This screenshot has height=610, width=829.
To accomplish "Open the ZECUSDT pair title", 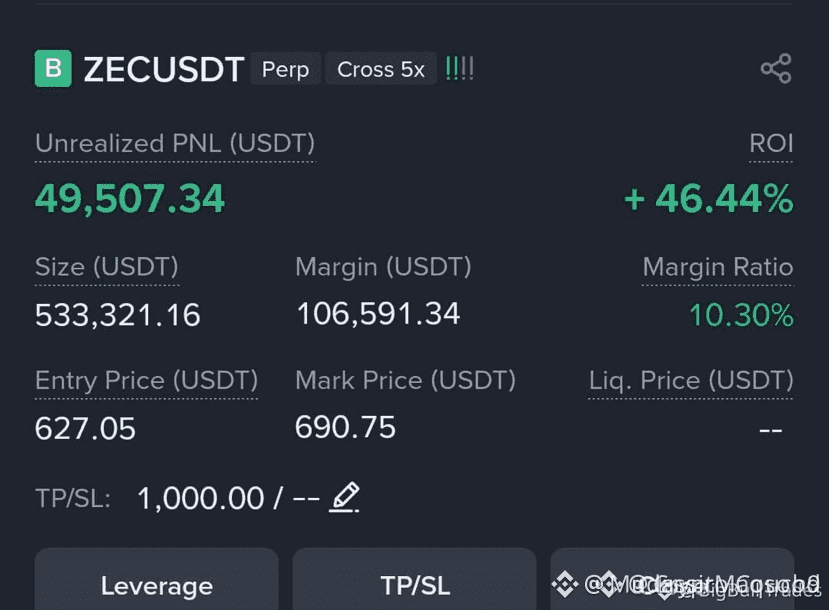I will (x=164, y=69).
